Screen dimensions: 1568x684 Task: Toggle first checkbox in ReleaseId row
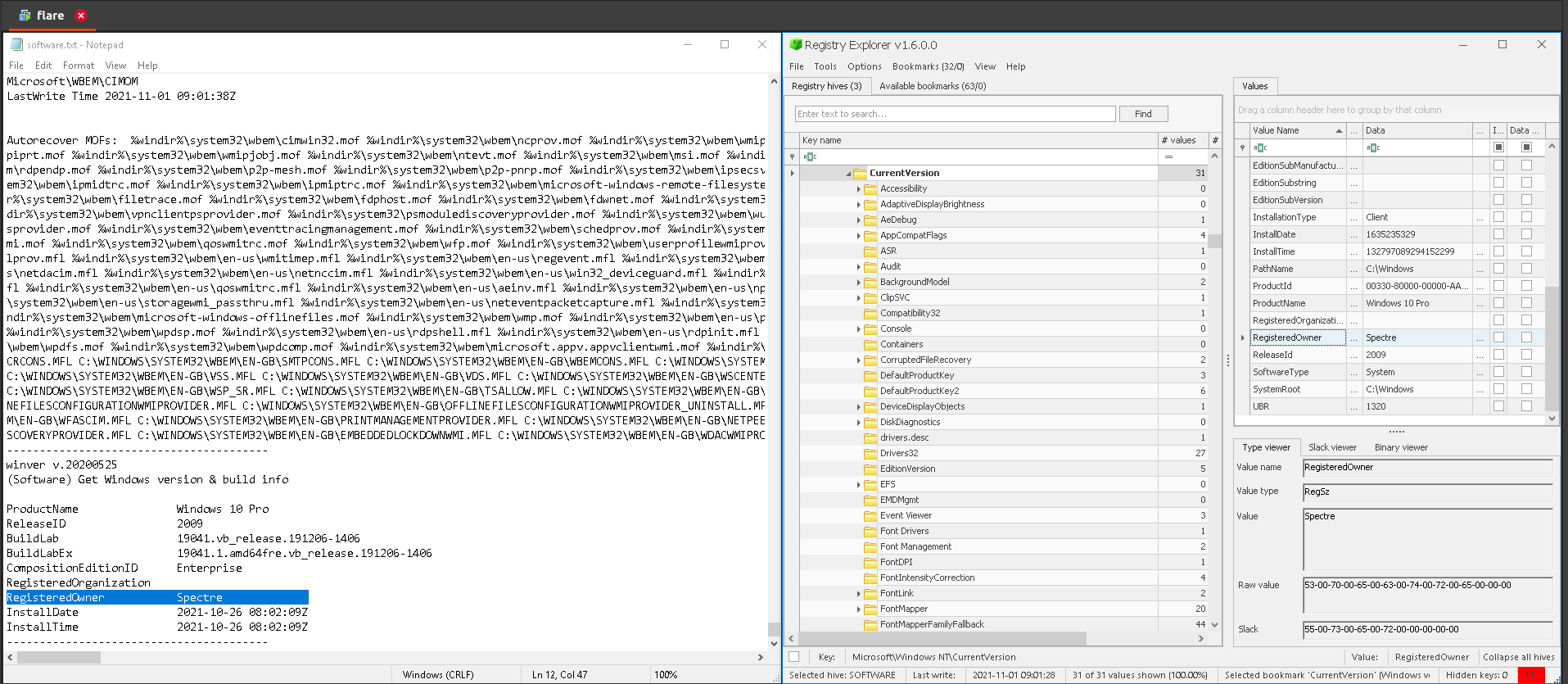coord(1498,355)
